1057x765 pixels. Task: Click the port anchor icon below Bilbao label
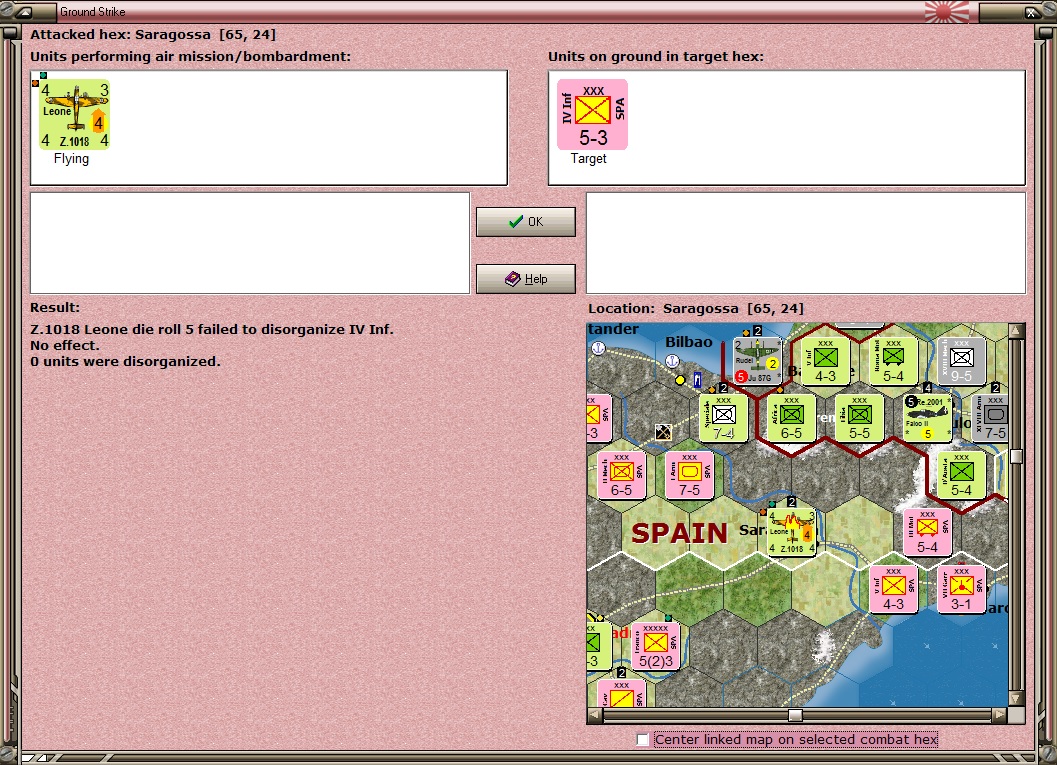click(672, 361)
